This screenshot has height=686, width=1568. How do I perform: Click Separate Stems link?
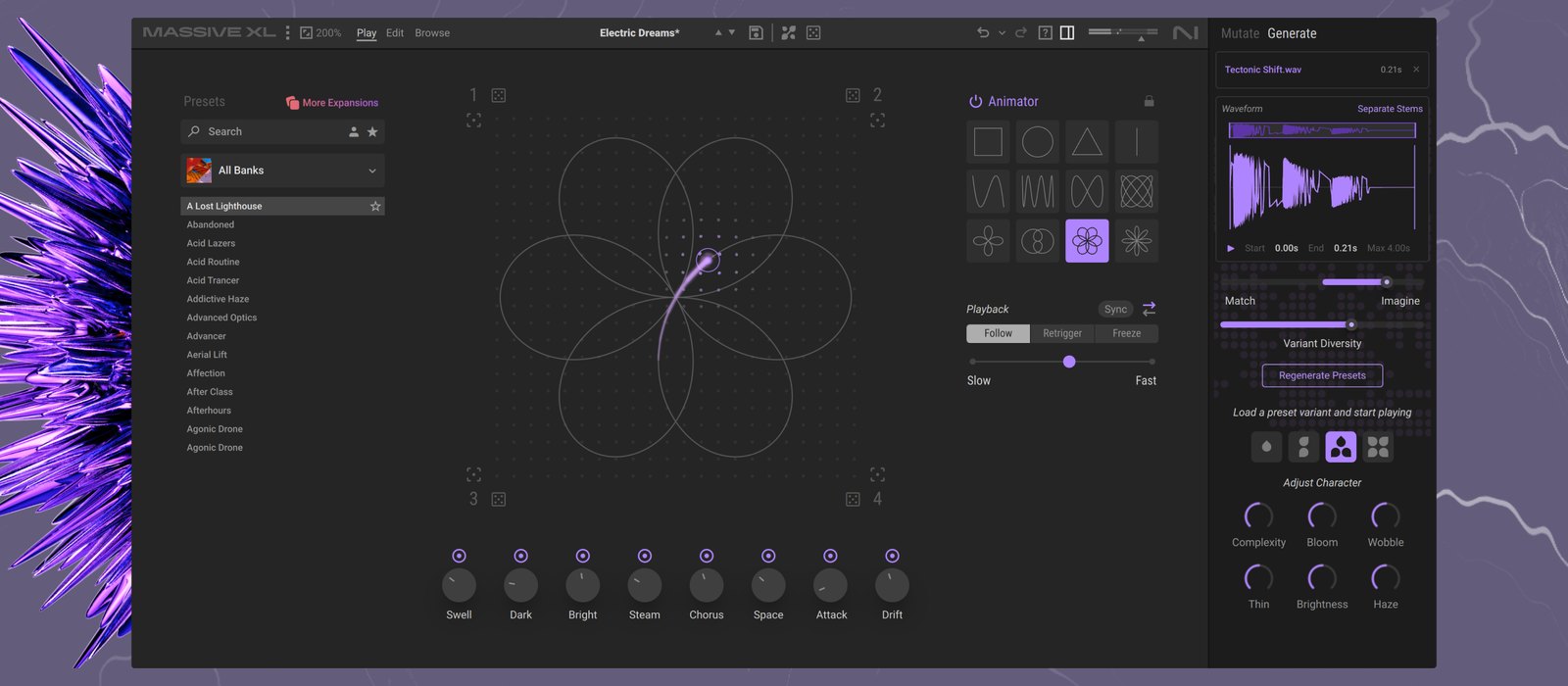click(x=1390, y=109)
